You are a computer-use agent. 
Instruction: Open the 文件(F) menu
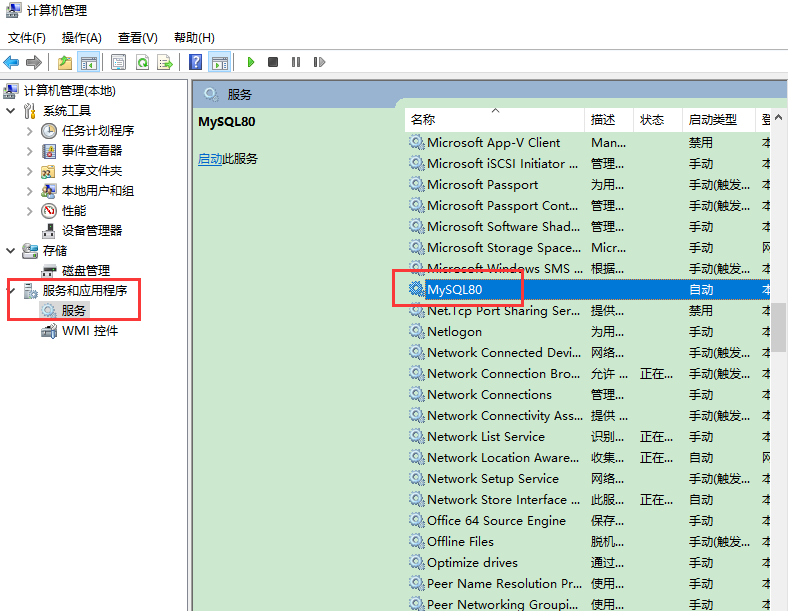point(27,38)
